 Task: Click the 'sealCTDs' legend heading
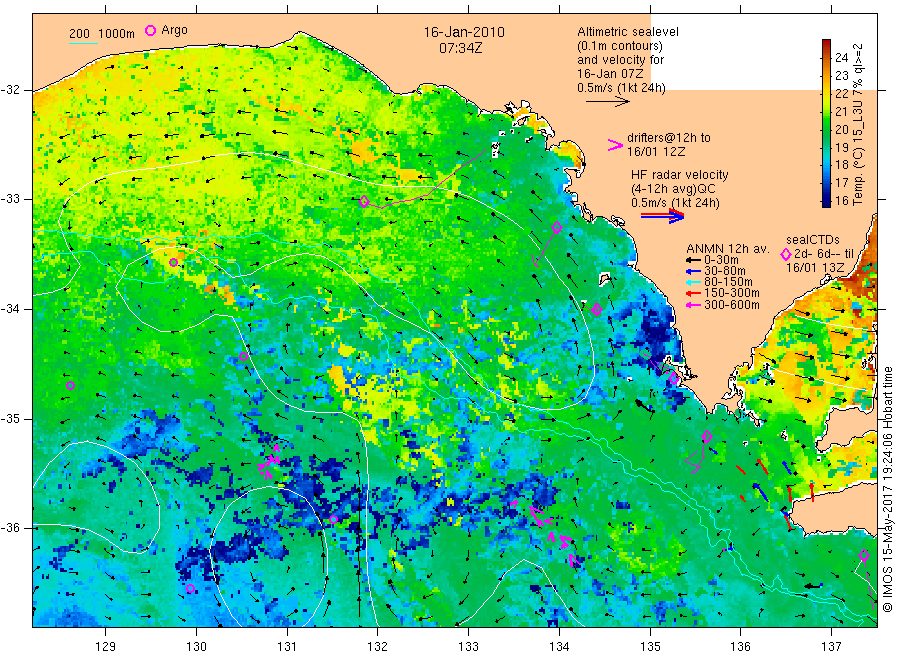[x=813, y=240]
